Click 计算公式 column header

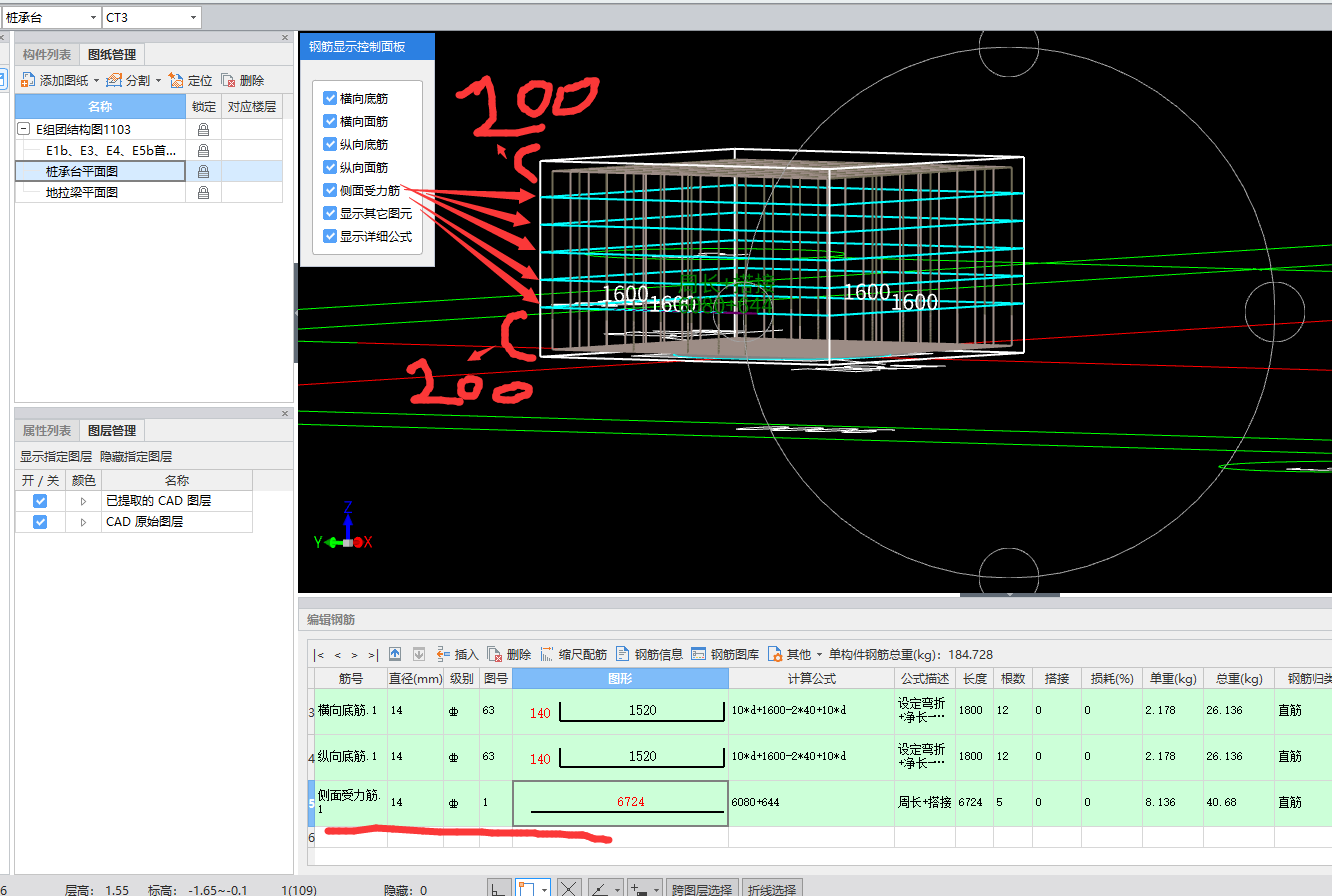[x=811, y=678]
